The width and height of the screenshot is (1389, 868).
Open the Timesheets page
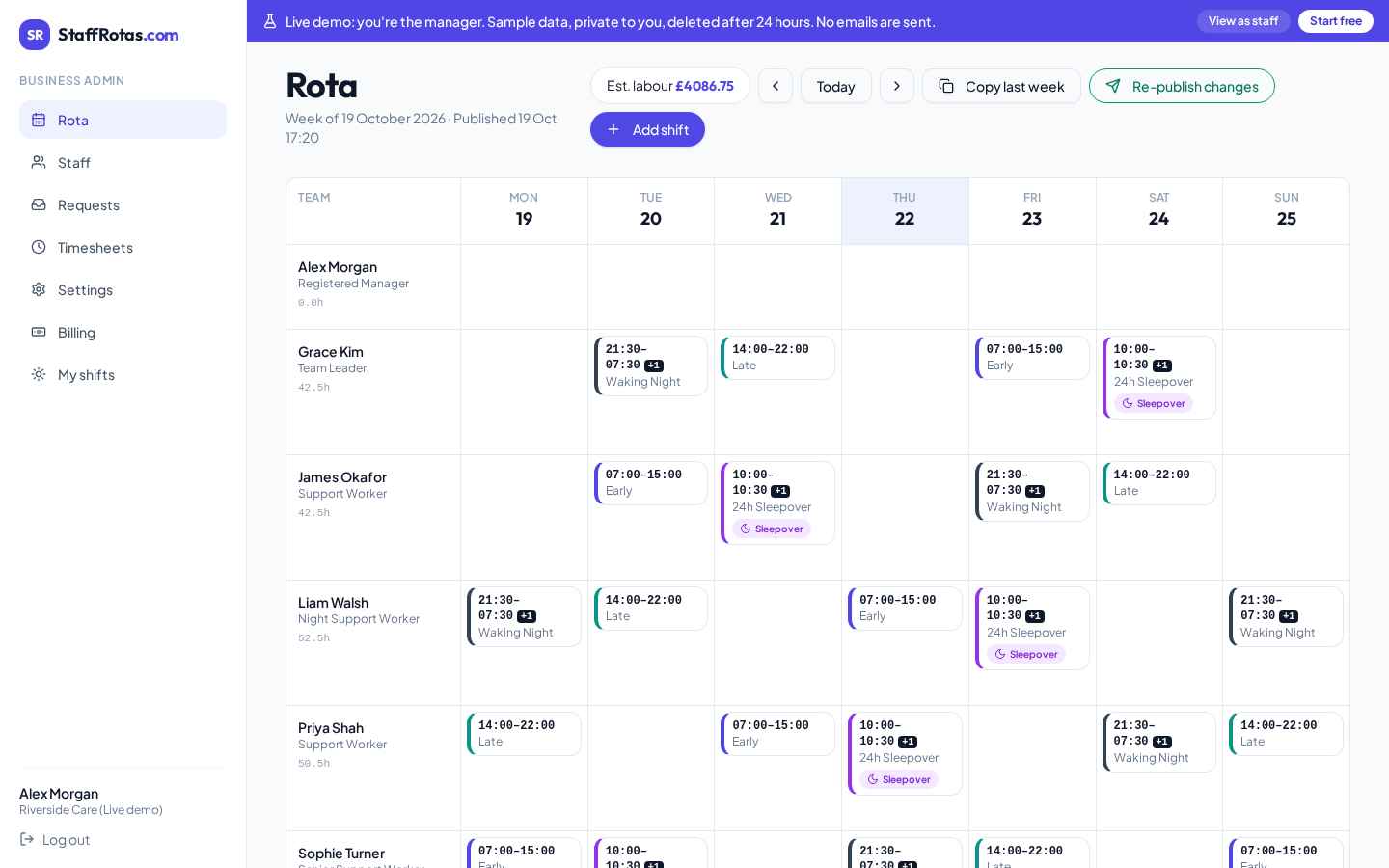click(x=123, y=247)
